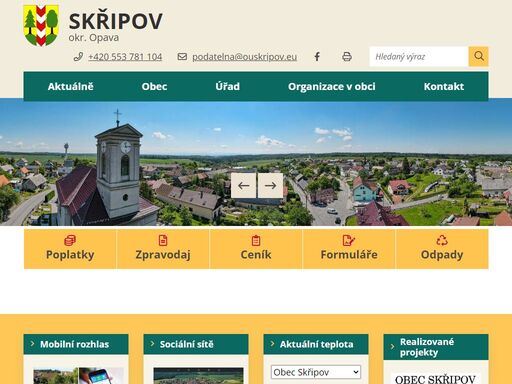Click the printer icon
Viewport: 512px width, 384px height.
[x=347, y=57]
